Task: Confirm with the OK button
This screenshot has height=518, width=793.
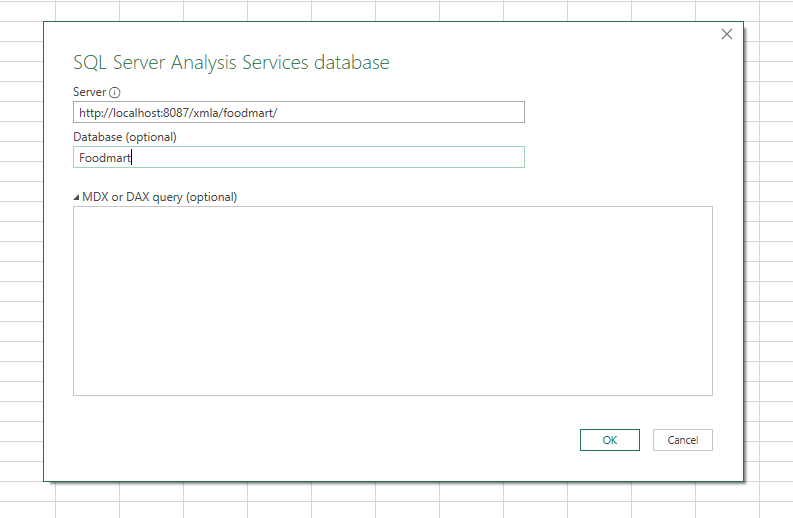Action: point(609,440)
